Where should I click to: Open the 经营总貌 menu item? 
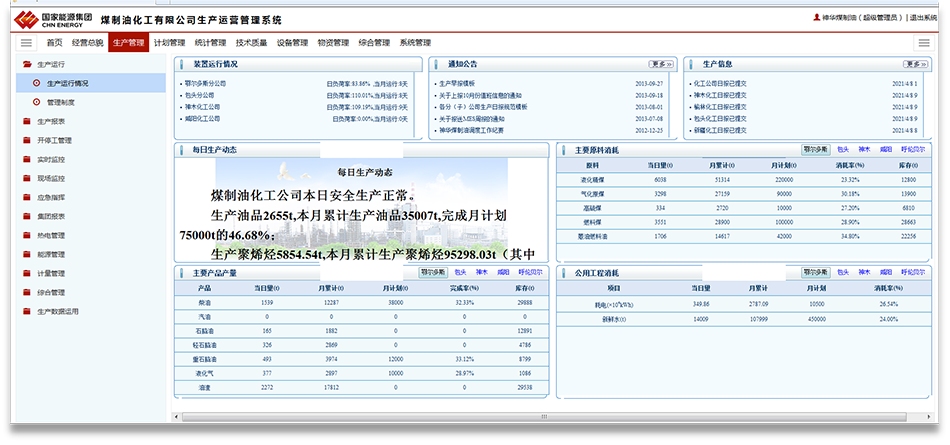pyautogui.click(x=87, y=42)
